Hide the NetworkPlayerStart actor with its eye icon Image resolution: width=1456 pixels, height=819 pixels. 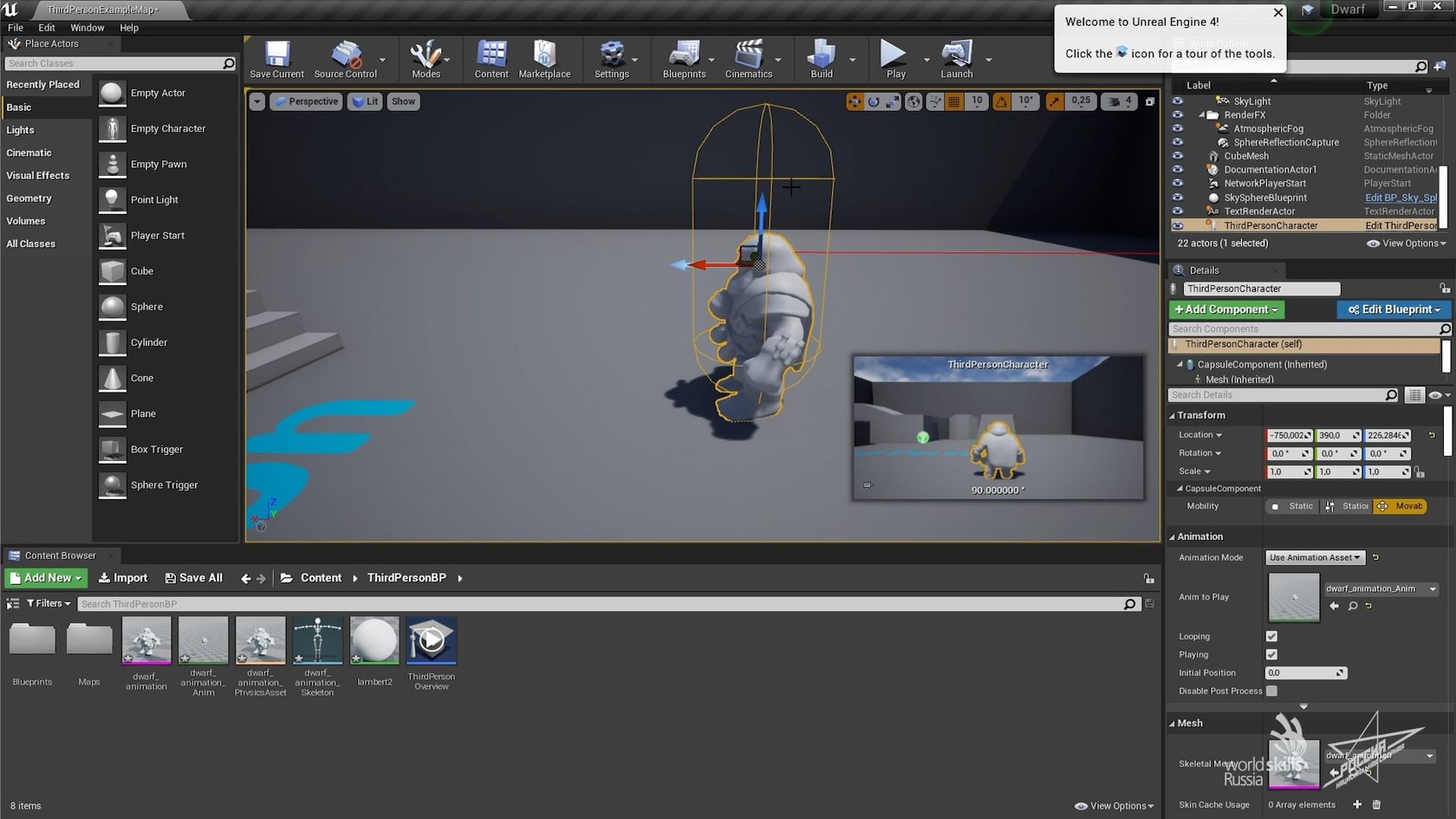[x=1178, y=184]
